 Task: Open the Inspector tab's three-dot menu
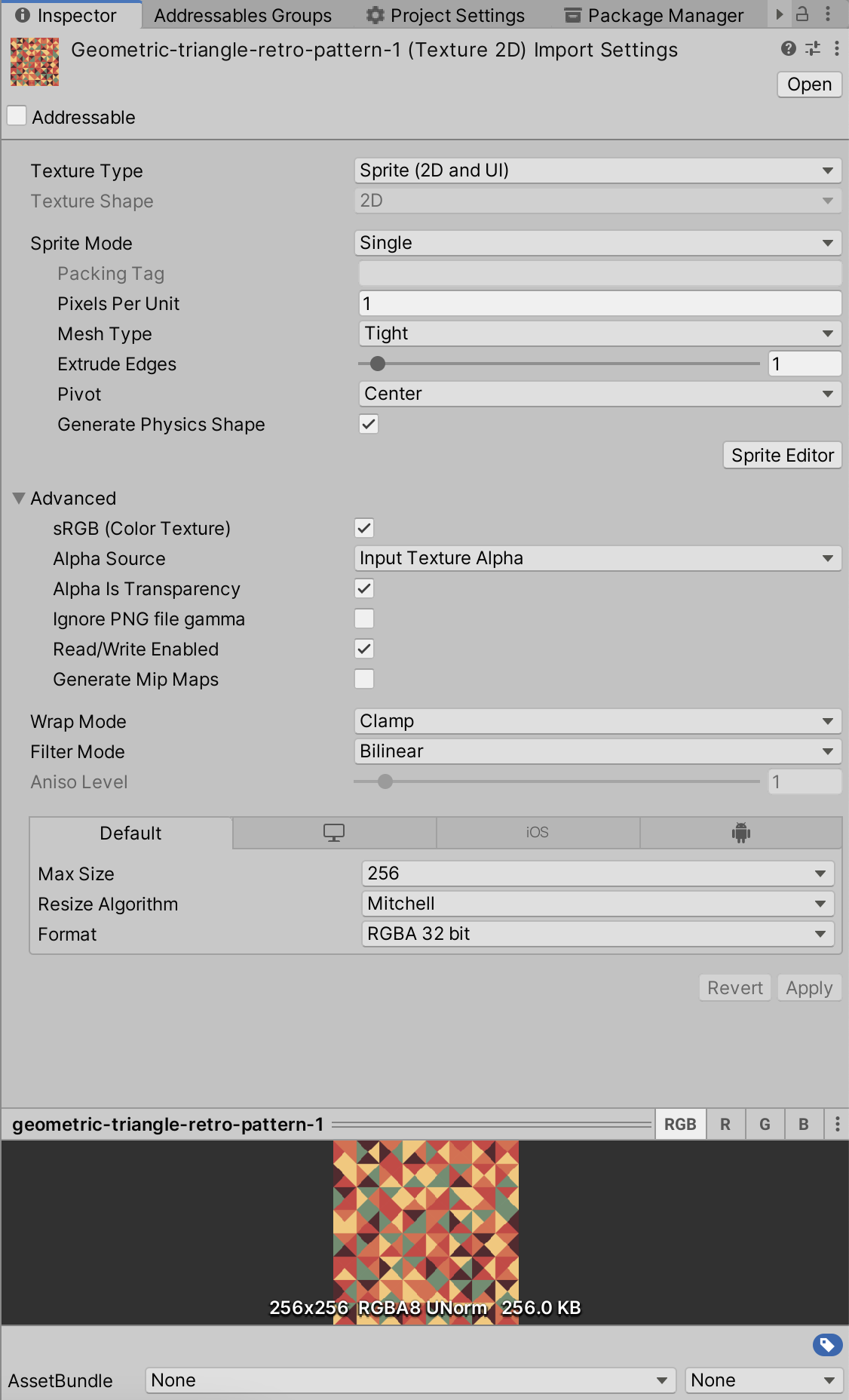828,14
